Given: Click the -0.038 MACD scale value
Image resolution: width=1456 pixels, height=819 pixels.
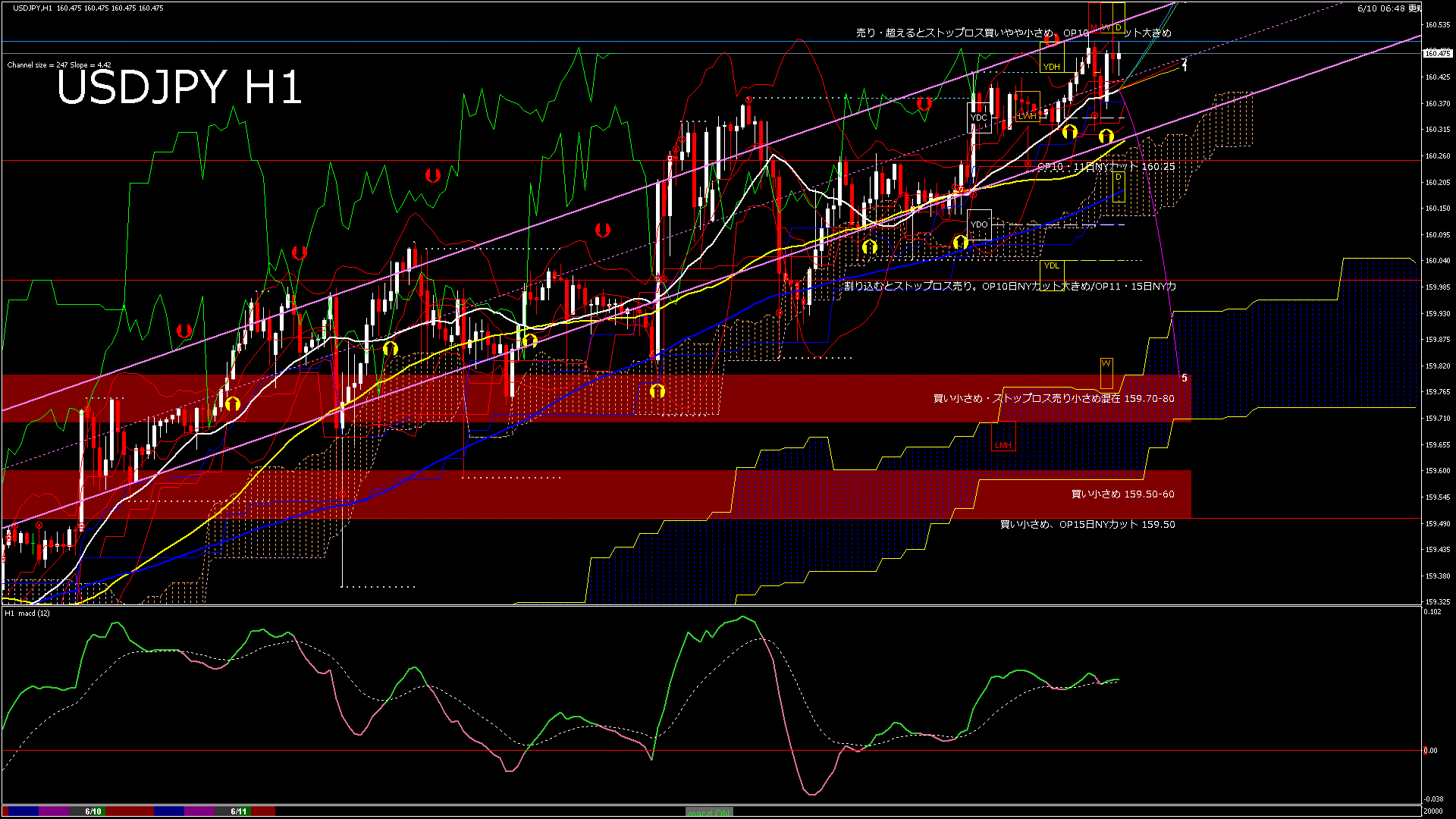Looking at the screenshot, I should 1433,799.
